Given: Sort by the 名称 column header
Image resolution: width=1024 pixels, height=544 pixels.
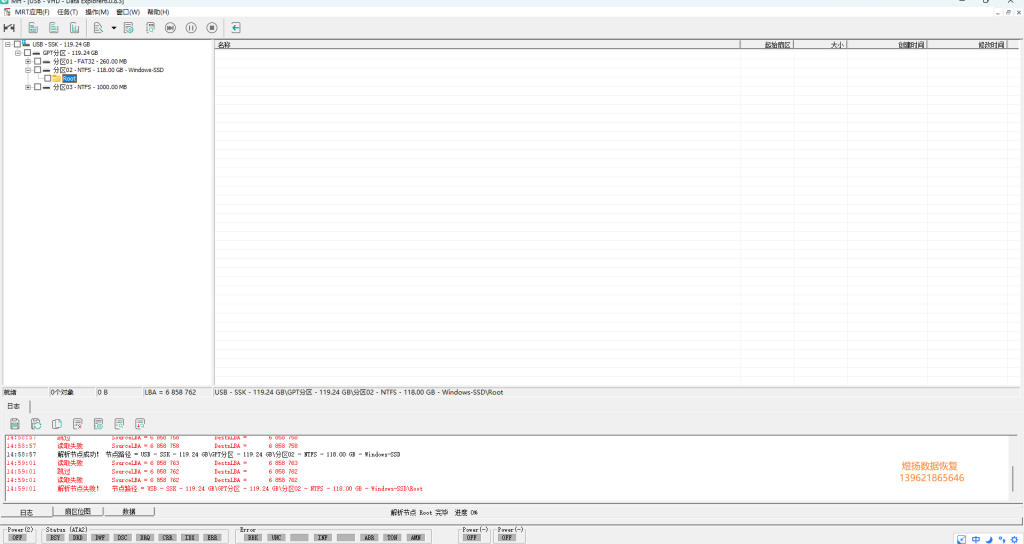Looking at the screenshot, I should 477,44.
